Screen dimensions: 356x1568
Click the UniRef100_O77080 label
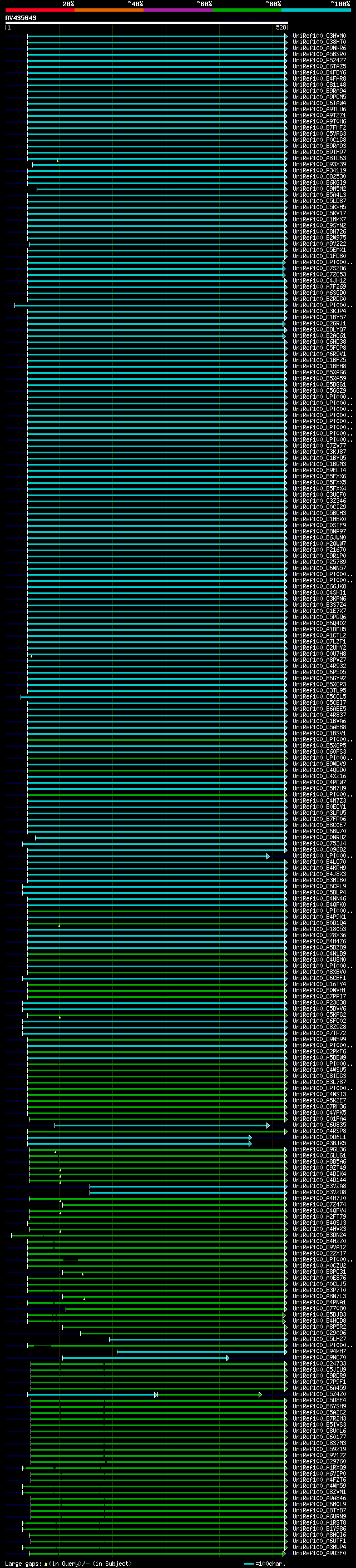pos(319,1308)
